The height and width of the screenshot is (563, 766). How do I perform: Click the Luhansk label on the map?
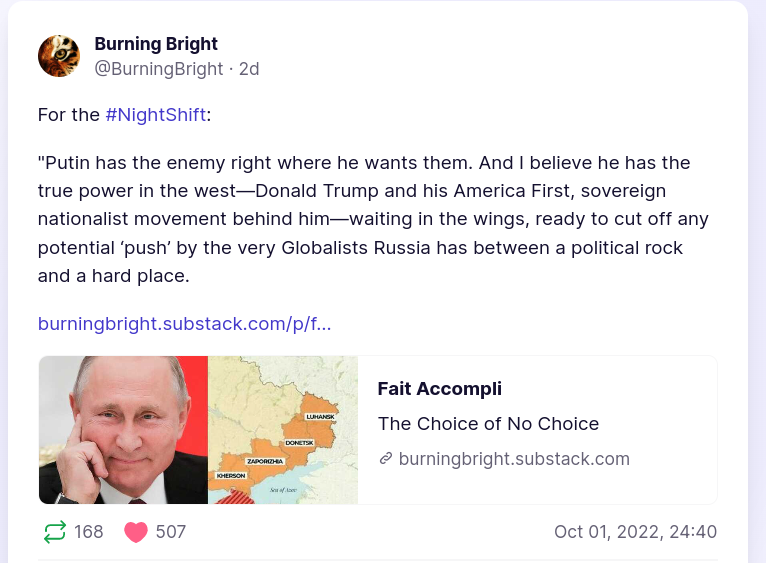[x=319, y=416]
